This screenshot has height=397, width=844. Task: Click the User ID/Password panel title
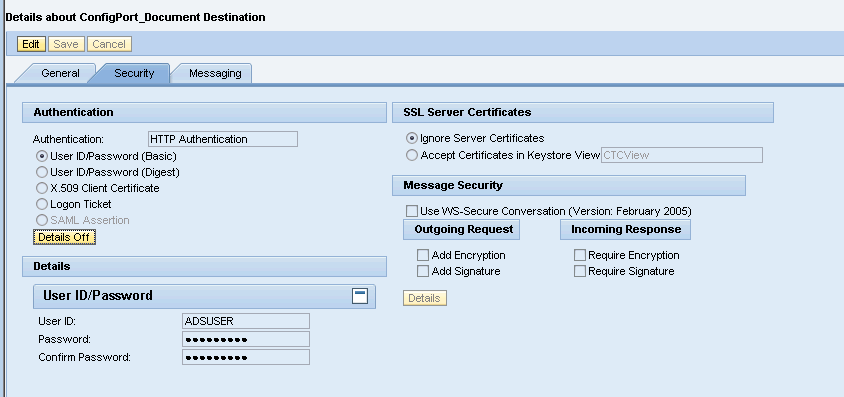[98, 295]
